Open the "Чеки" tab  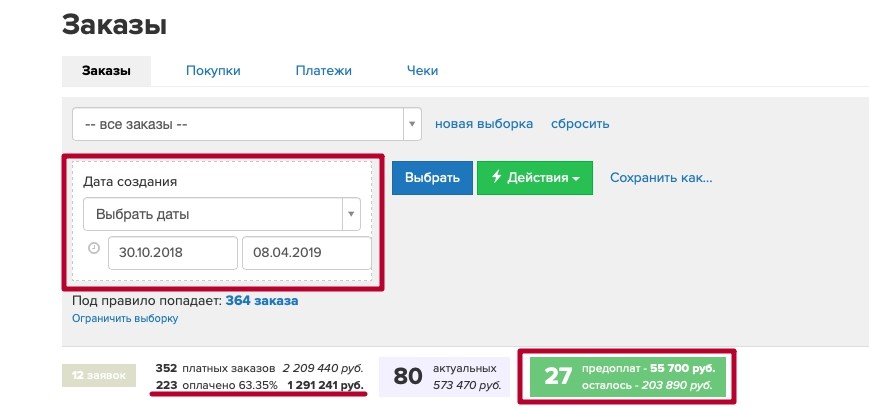click(x=422, y=70)
